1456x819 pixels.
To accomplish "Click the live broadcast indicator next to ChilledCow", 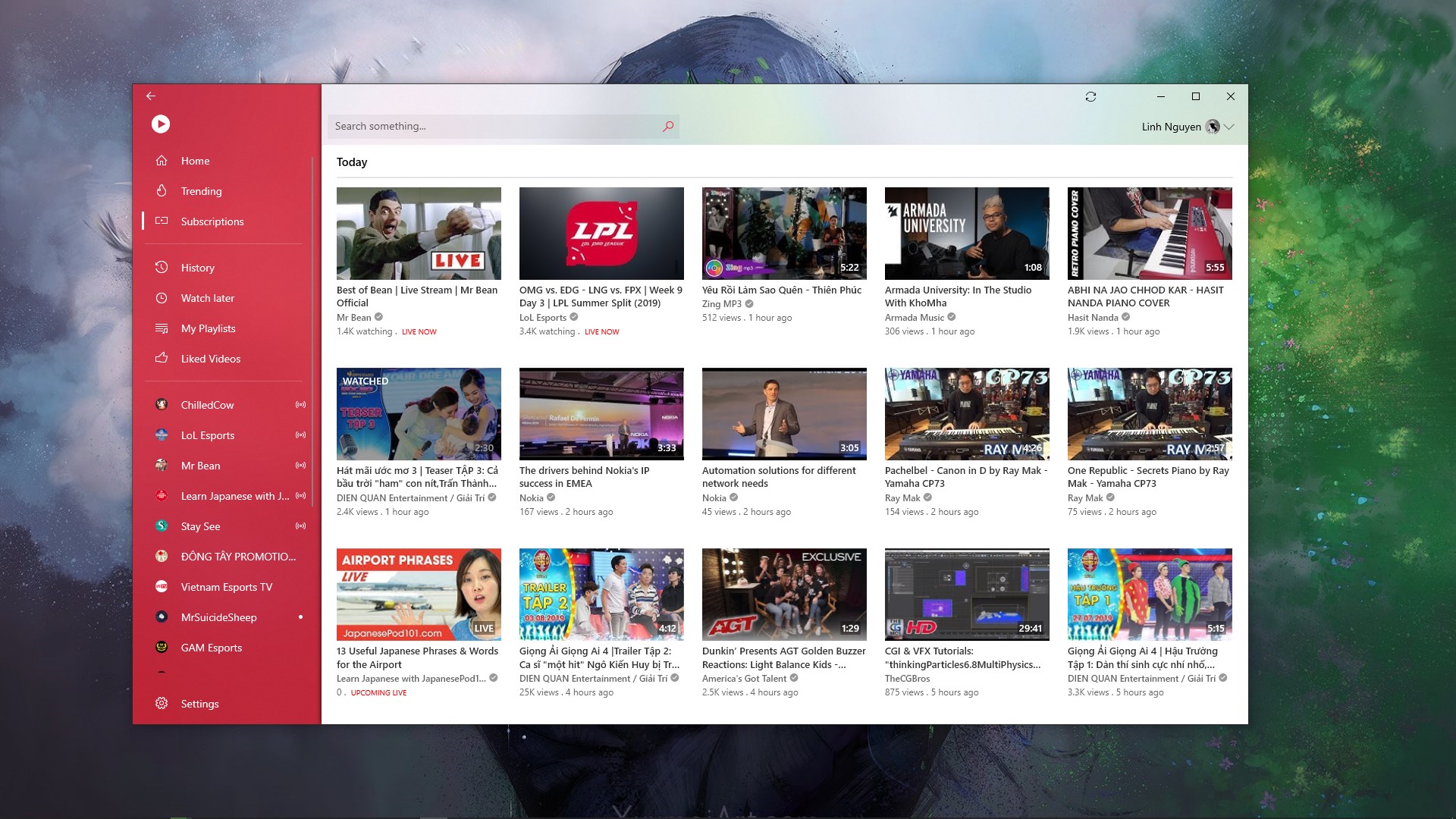I will tap(300, 405).
